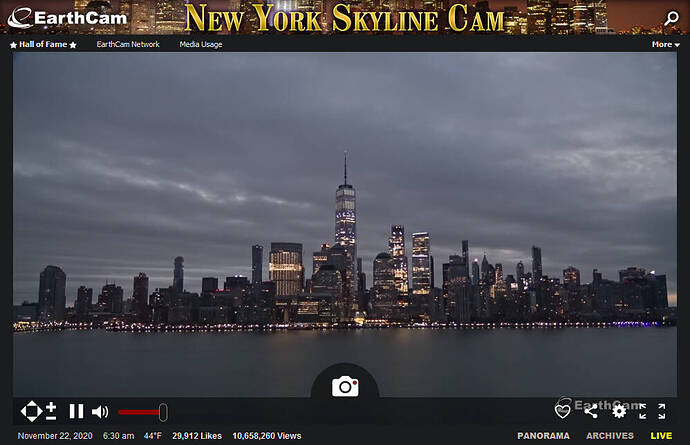This screenshot has width=690, height=445.
Task: Click the 10,658,260 Views count
Action: click(267, 436)
